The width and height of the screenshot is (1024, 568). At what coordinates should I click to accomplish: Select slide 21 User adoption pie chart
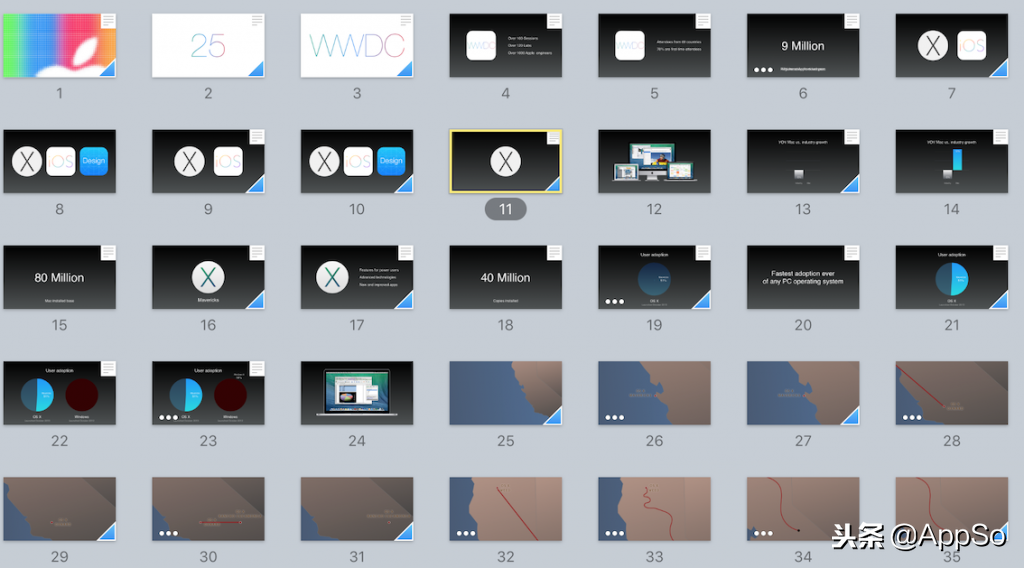(x=952, y=277)
